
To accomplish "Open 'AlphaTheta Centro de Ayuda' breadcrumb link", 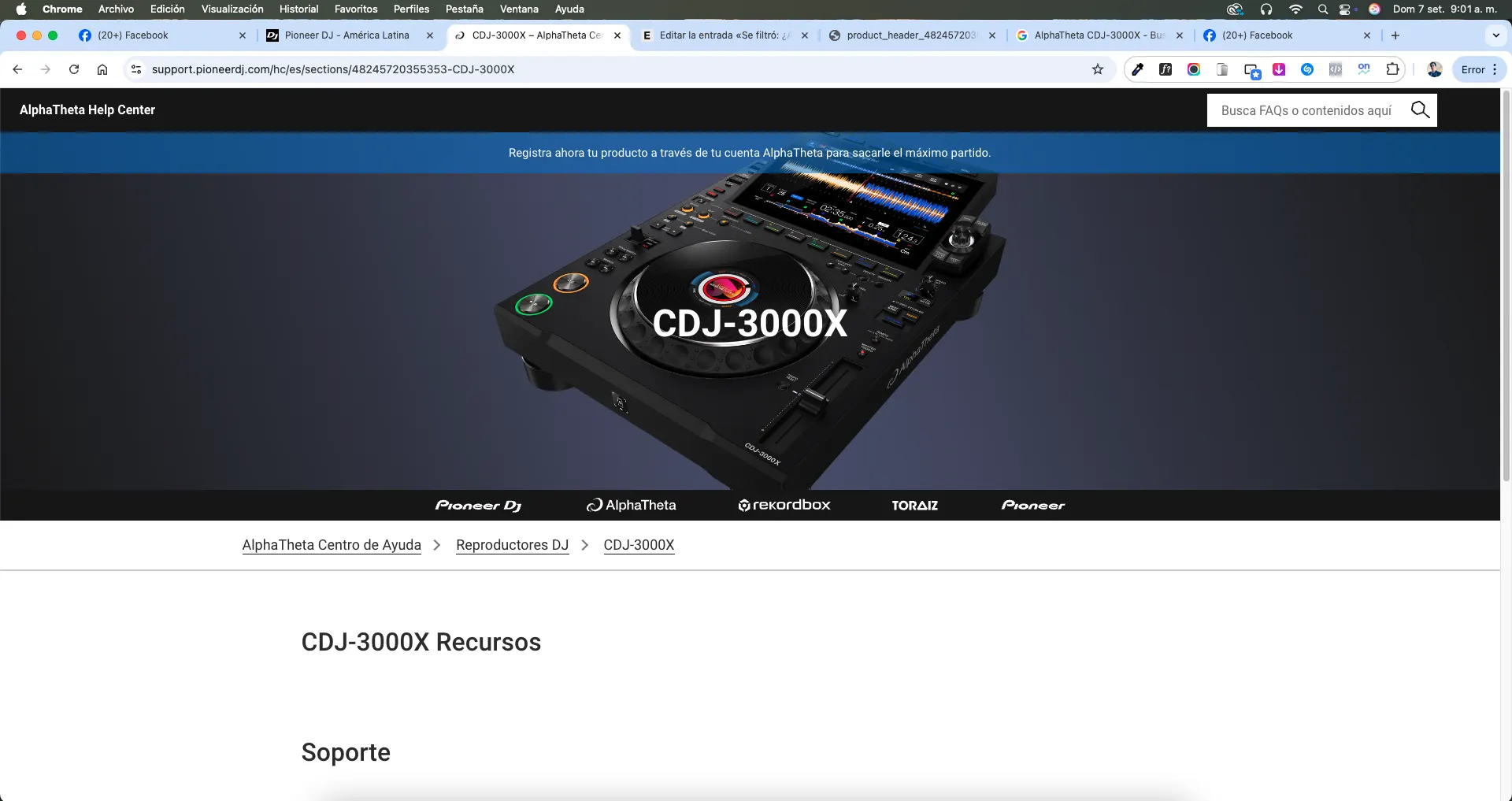I will pyautogui.click(x=332, y=545).
